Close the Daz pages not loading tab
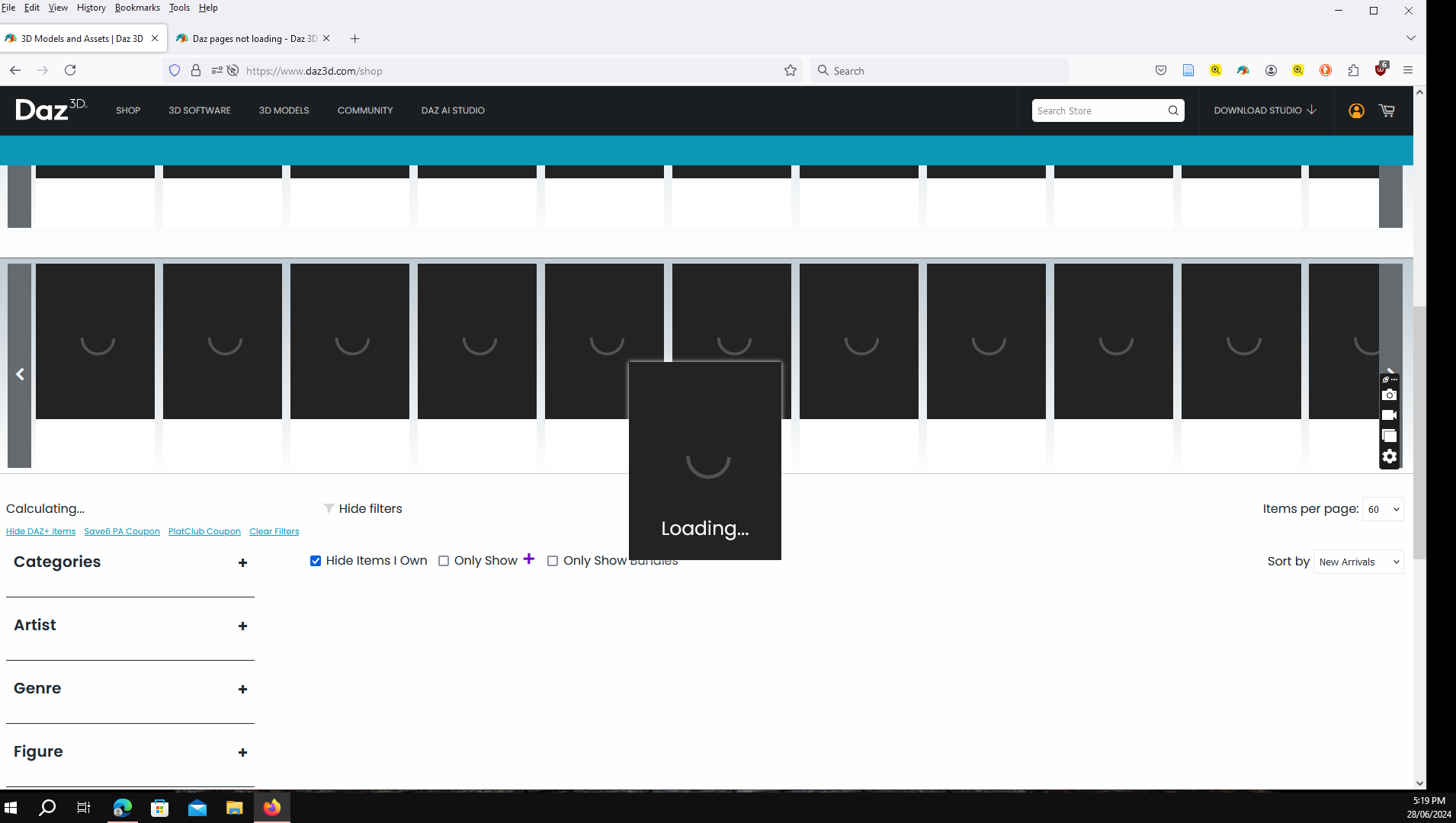 [326, 38]
